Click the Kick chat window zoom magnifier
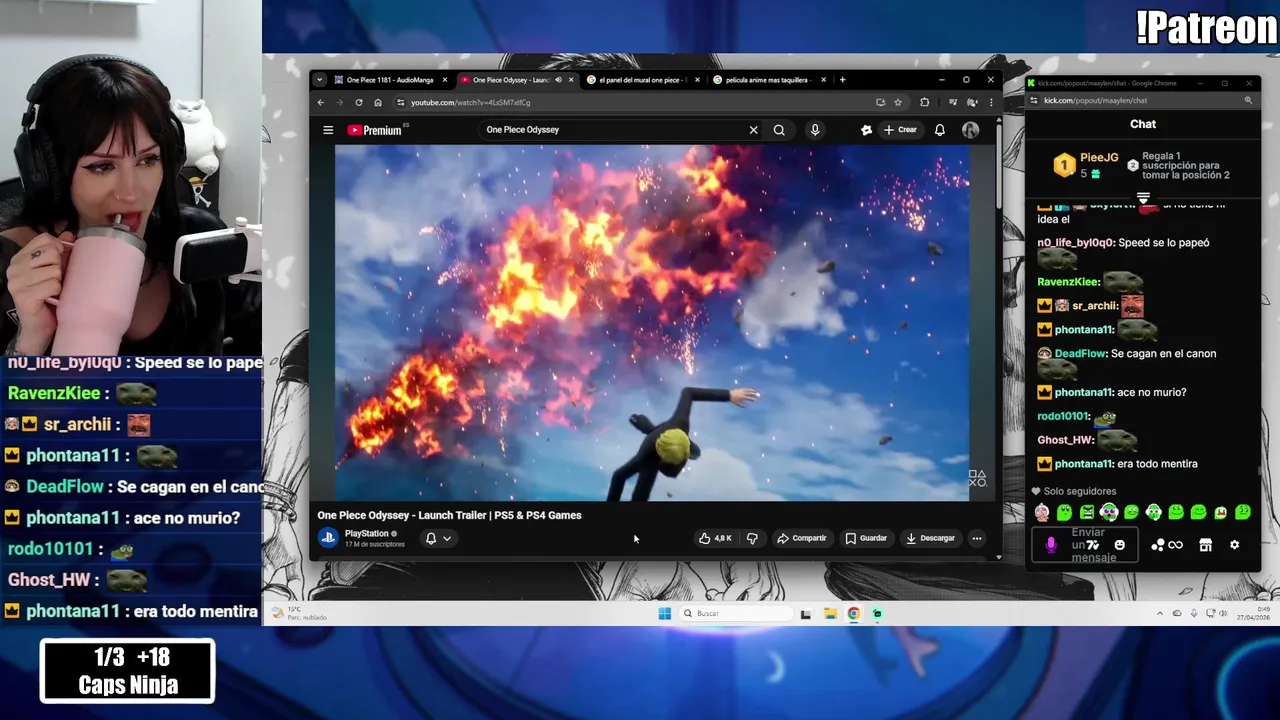The width and height of the screenshot is (1280, 720). (x=1248, y=100)
